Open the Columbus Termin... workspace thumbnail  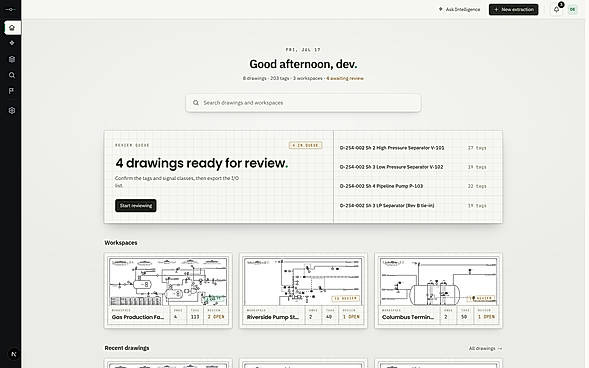coord(438,282)
